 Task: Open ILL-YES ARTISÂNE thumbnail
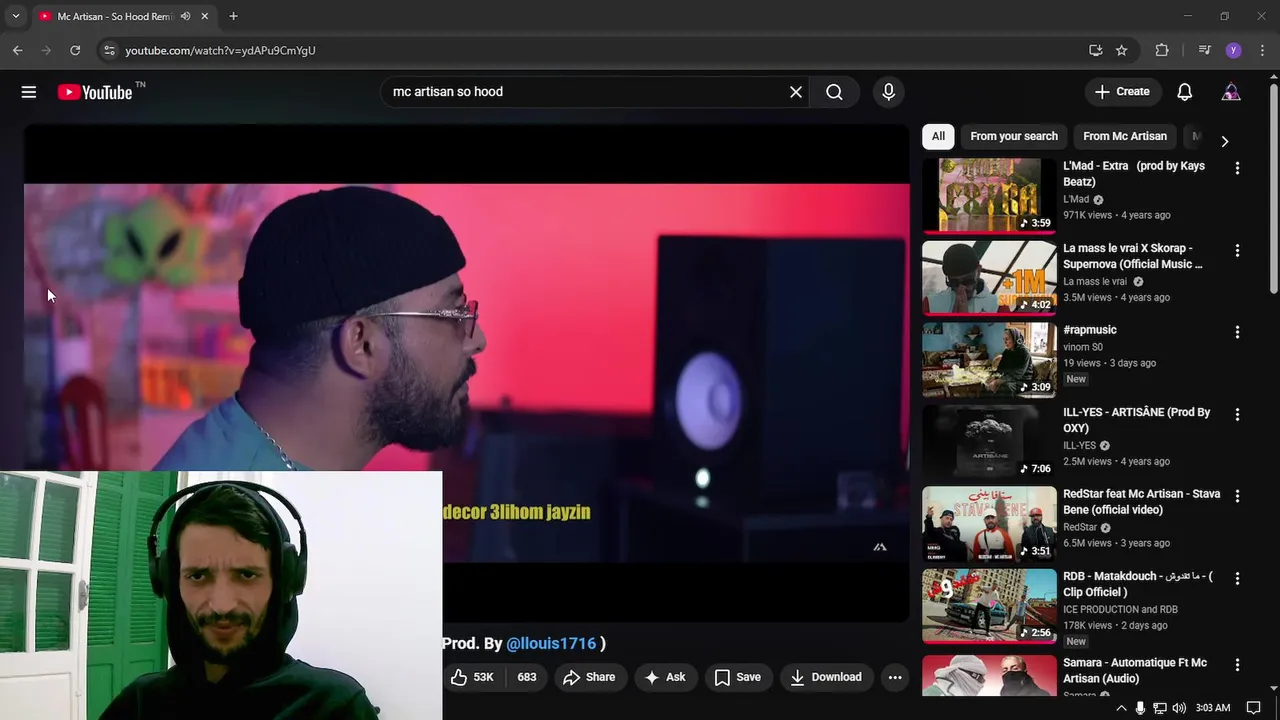pyautogui.click(x=989, y=441)
